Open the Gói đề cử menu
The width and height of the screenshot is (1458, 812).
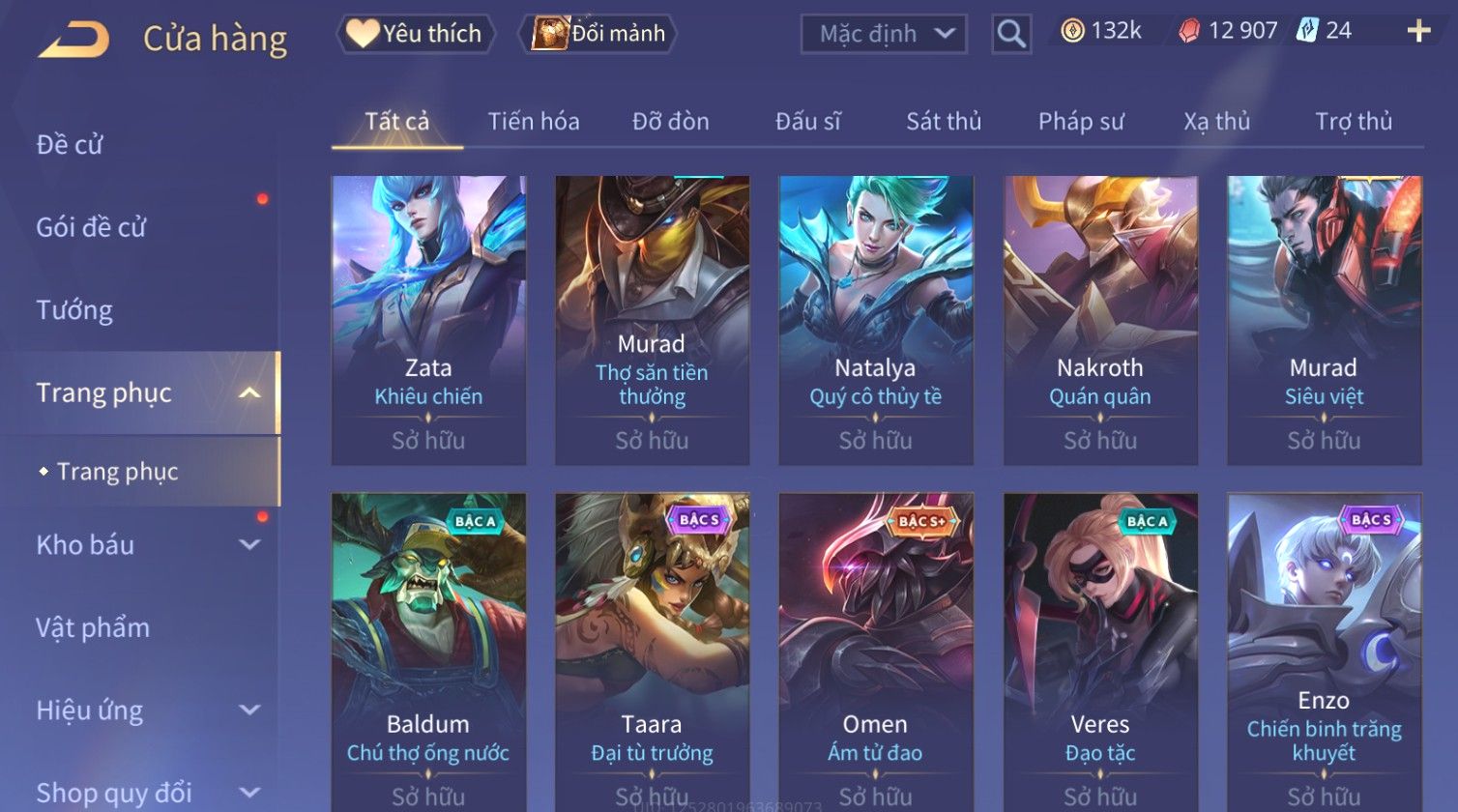91,227
